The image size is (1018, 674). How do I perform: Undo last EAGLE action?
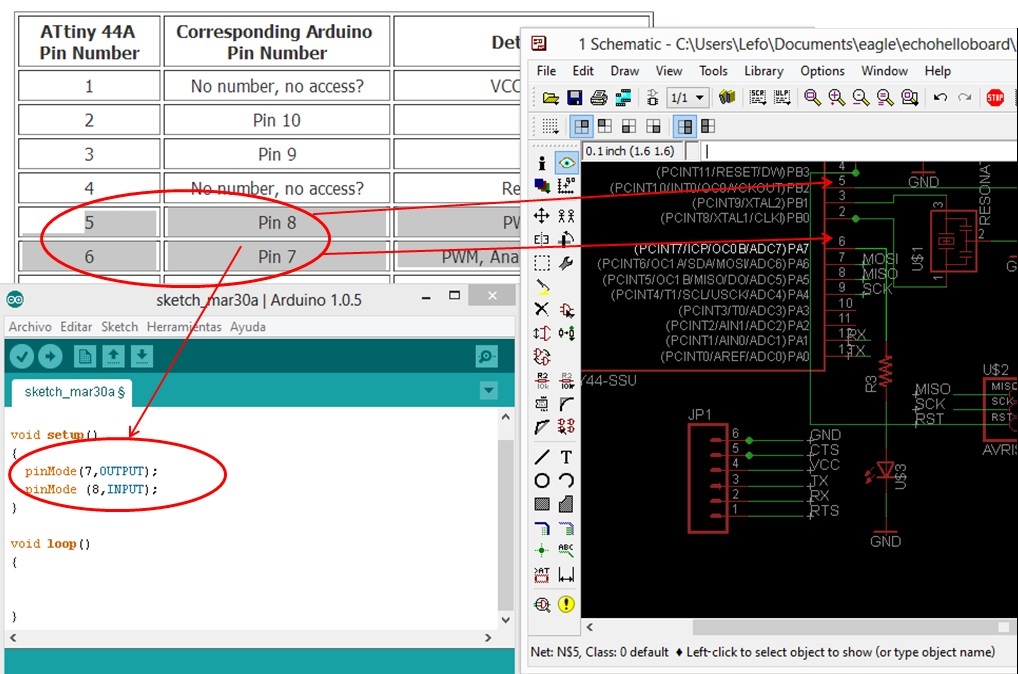point(939,98)
